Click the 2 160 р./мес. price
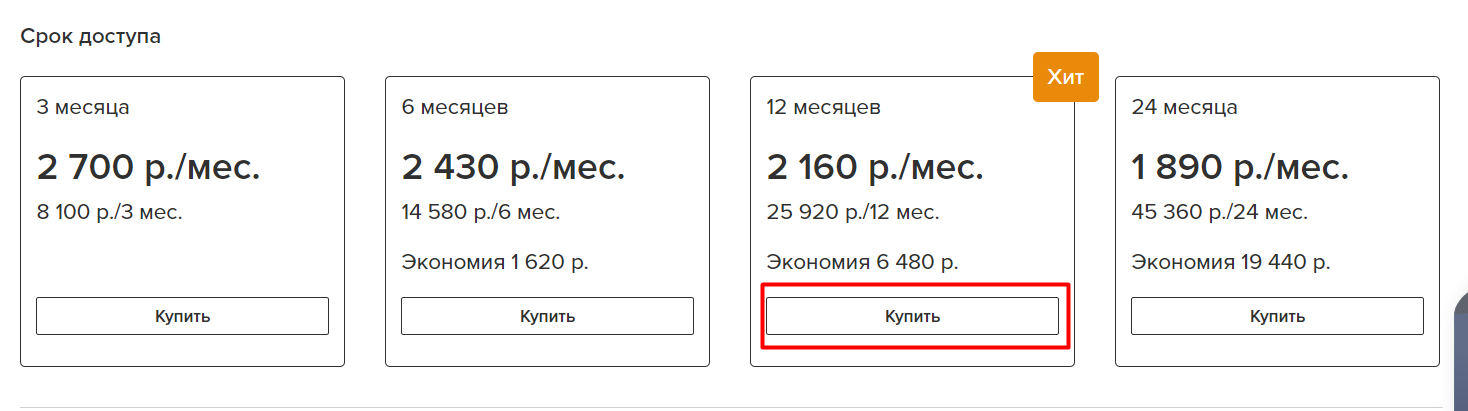 pyautogui.click(x=876, y=166)
